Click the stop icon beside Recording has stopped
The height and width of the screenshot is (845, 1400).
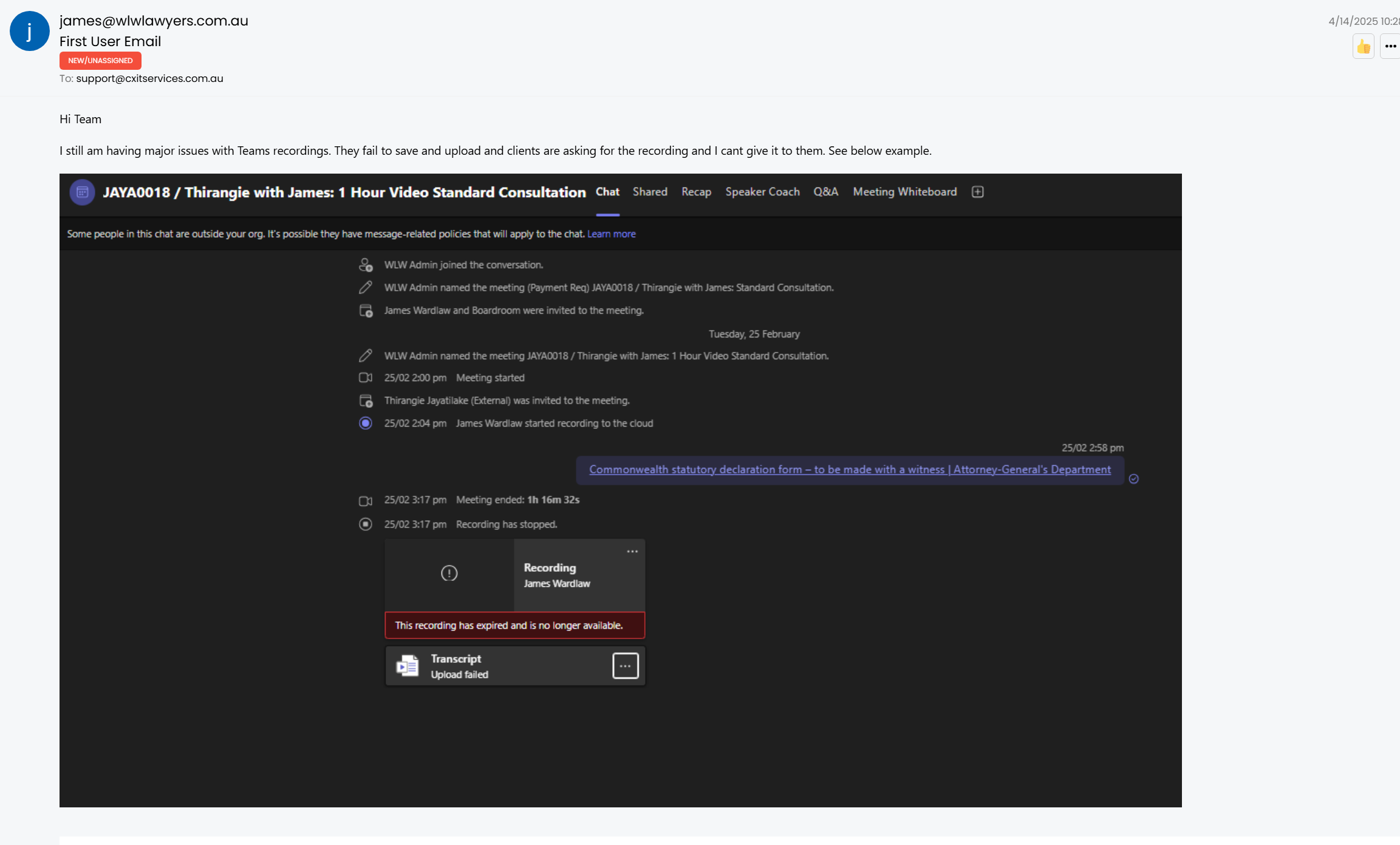click(x=366, y=524)
